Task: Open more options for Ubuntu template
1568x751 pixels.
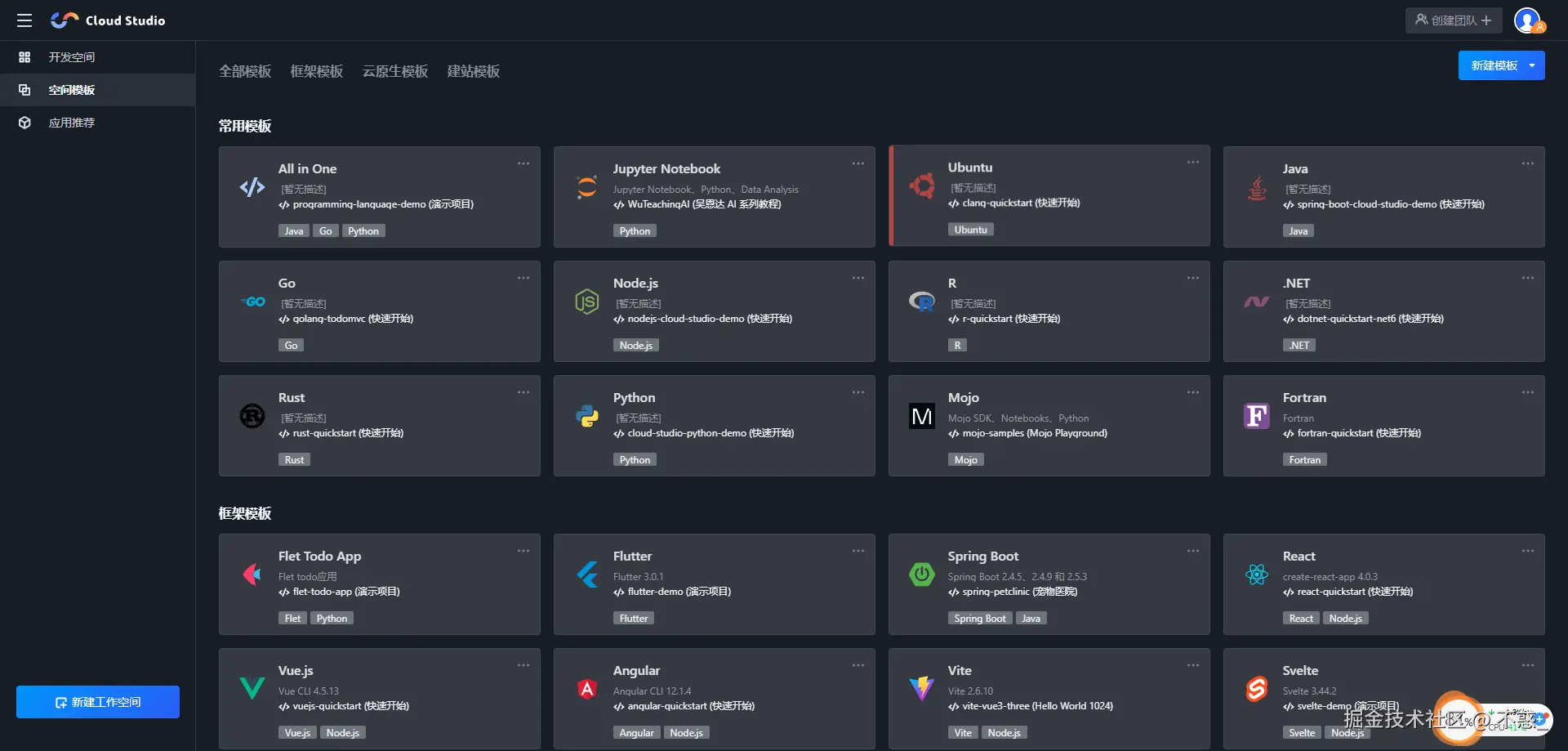Action: [x=1193, y=162]
